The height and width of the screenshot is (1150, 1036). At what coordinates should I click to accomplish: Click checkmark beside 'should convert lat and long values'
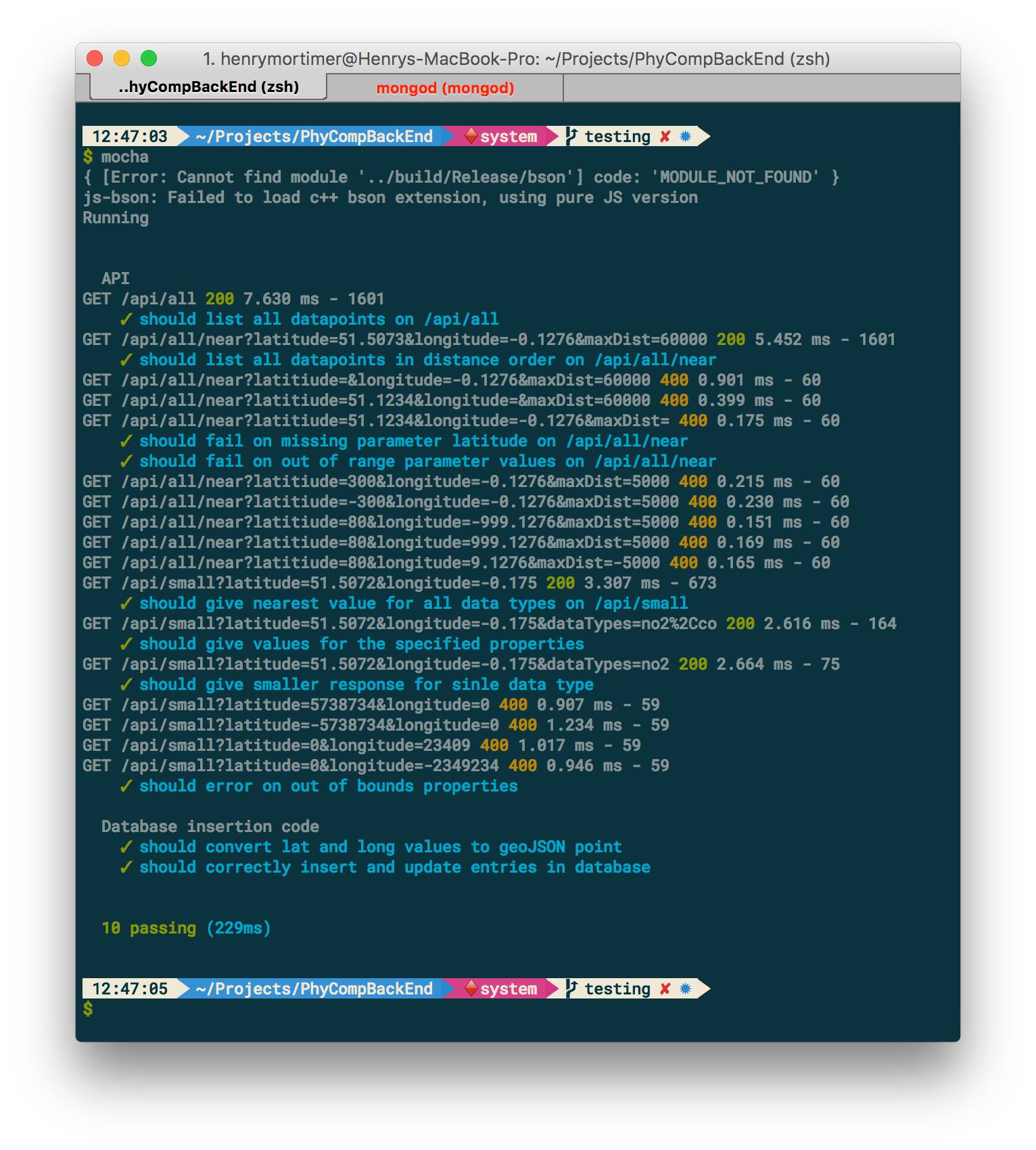tap(126, 847)
